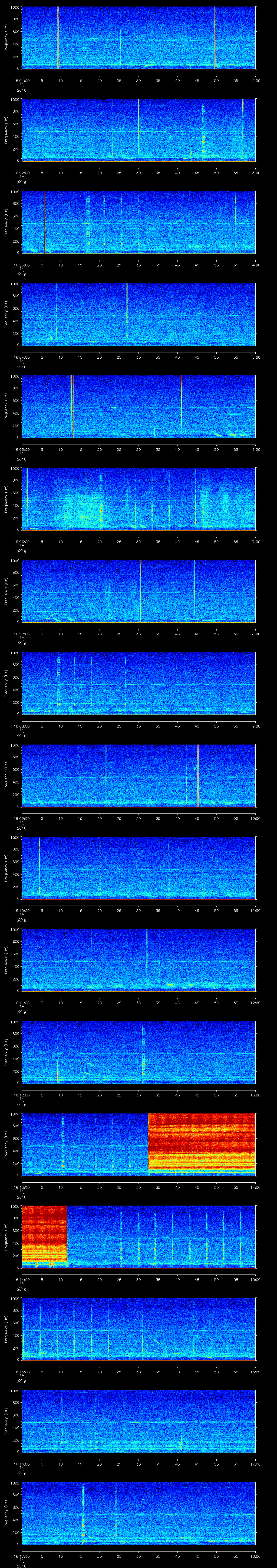Image resolution: width=277 pixels, height=1568 pixels.
Task: Click the 16:04:00 start time label
Action: coord(21,357)
